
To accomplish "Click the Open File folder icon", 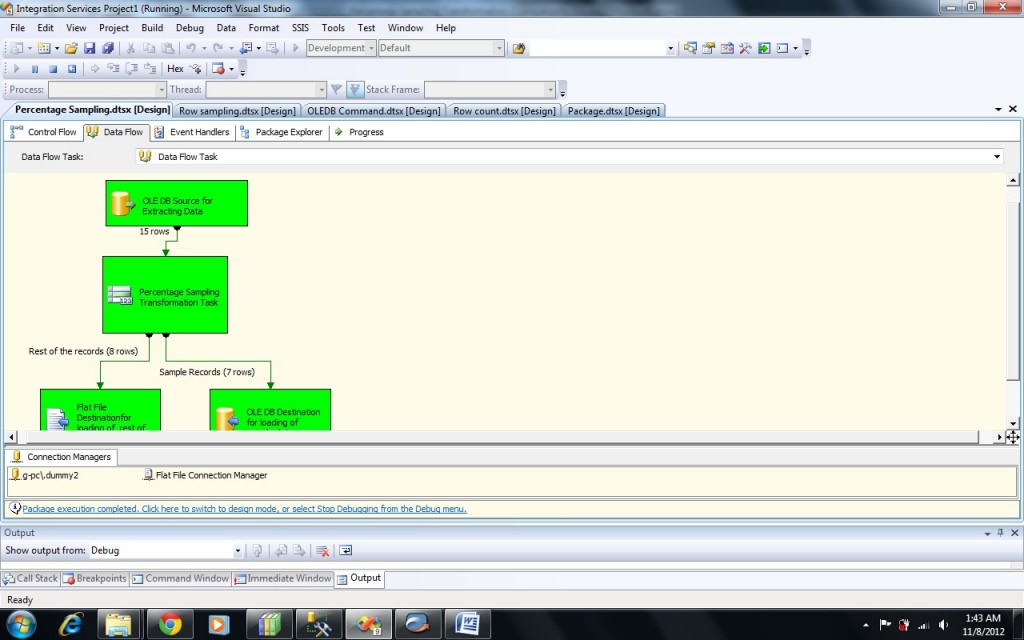I will [71, 48].
